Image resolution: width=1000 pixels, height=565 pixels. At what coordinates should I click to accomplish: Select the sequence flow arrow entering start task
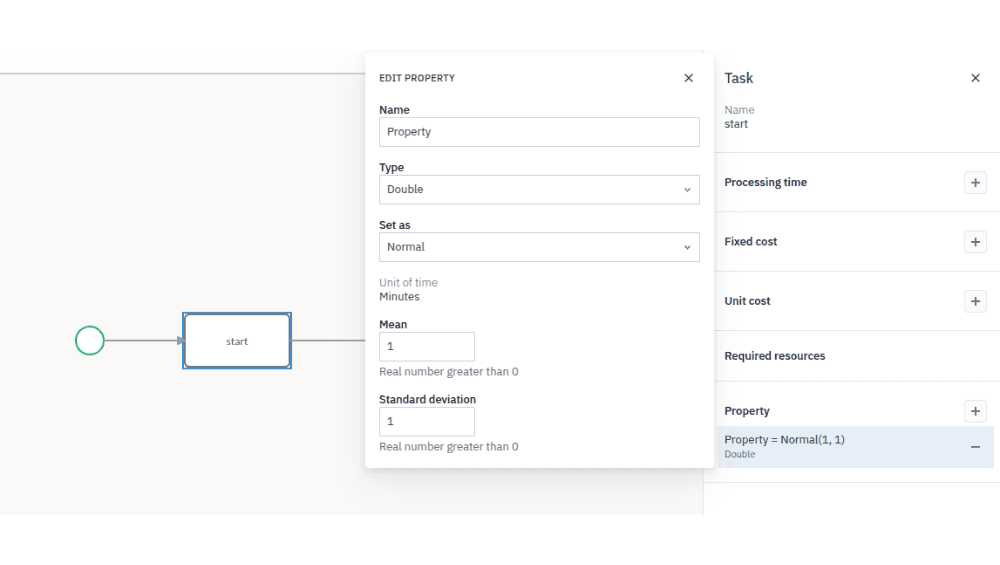pos(142,341)
